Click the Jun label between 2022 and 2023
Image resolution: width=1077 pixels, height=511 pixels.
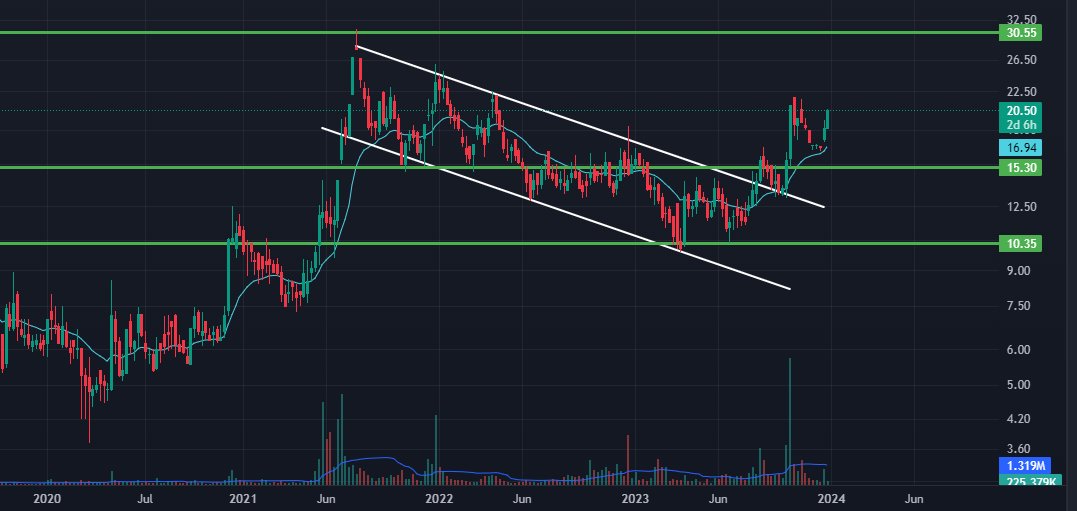tap(523, 497)
